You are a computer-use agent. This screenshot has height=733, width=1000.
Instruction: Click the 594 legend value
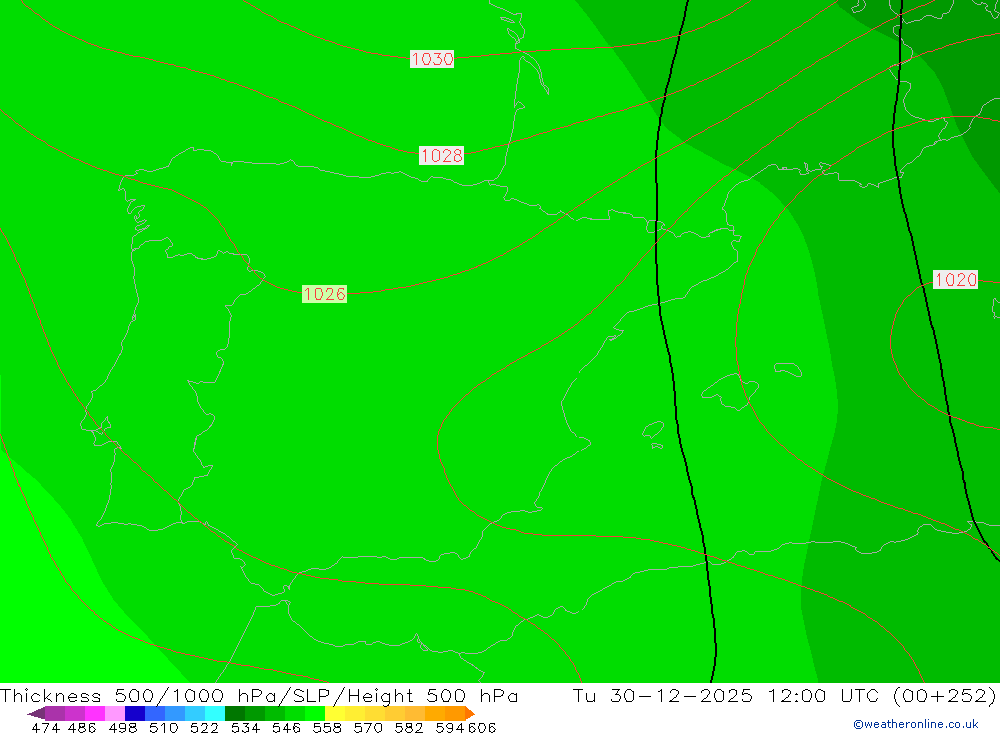450,727
